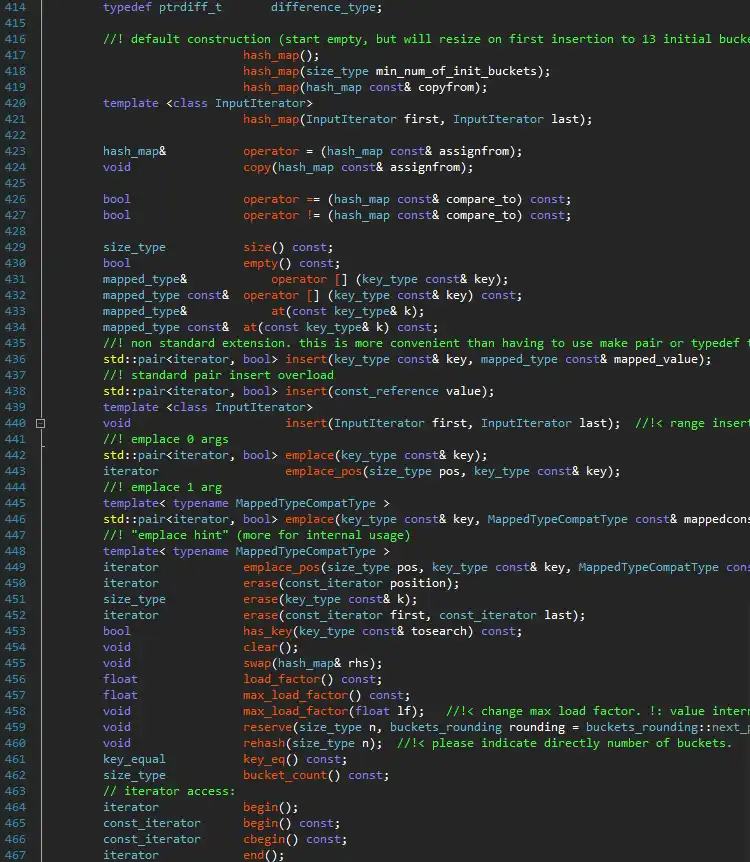The width and height of the screenshot is (750, 862).
Task: Click 'operator ==' on line 426
Action: click(x=281, y=199)
